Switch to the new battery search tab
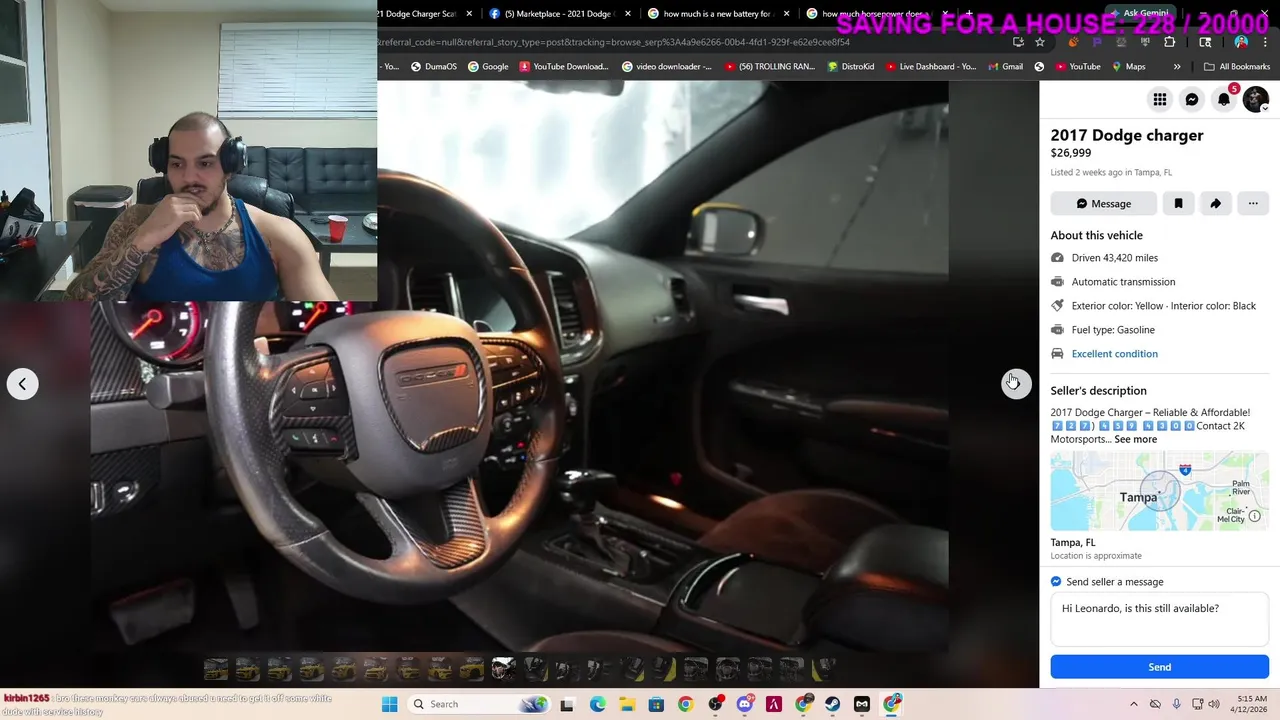The width and height of the screenshot is (1280, 720). point(716,14)
